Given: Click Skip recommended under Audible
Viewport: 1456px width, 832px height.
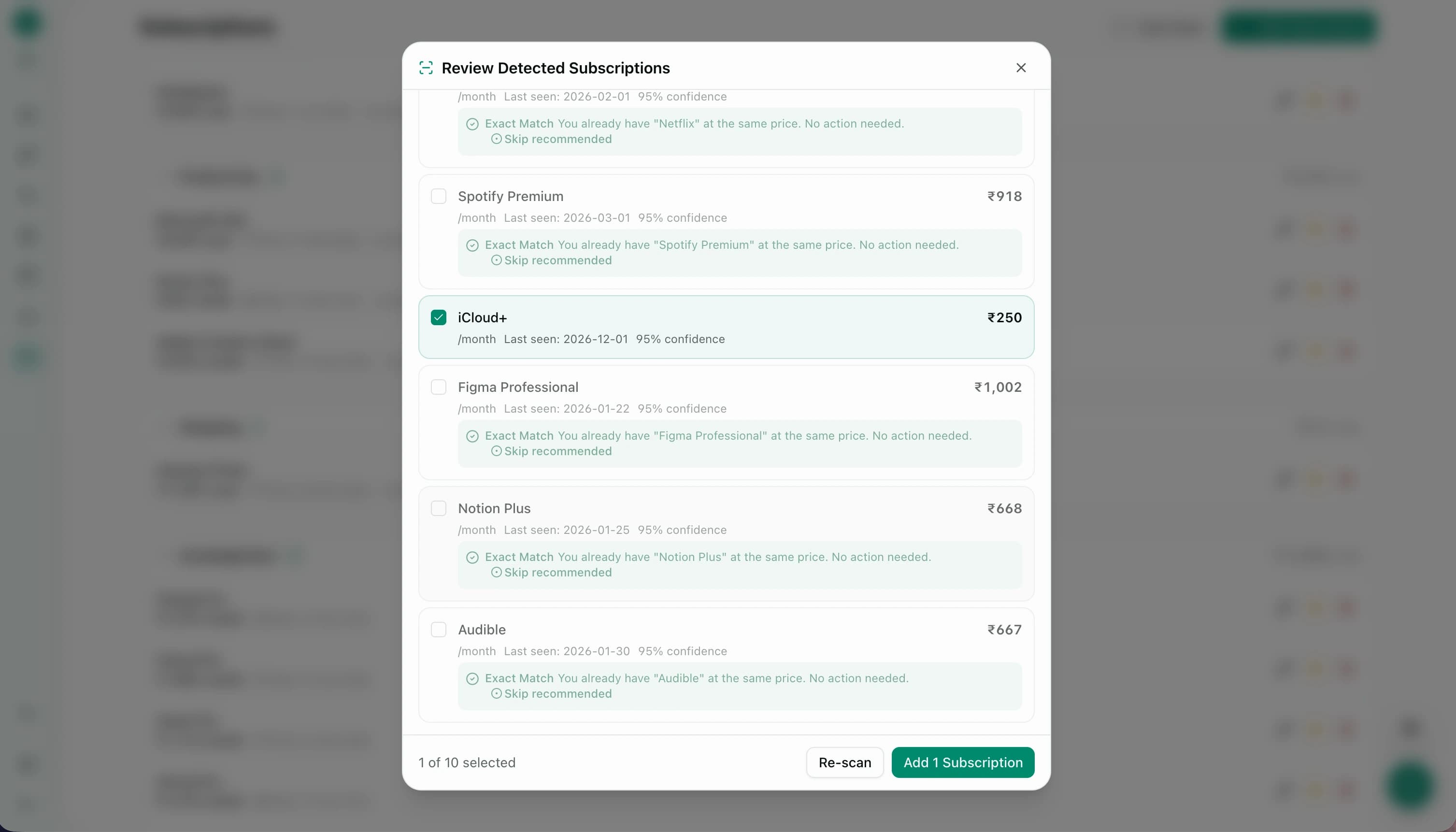Looking at the screenshot, I should point(557,693).
